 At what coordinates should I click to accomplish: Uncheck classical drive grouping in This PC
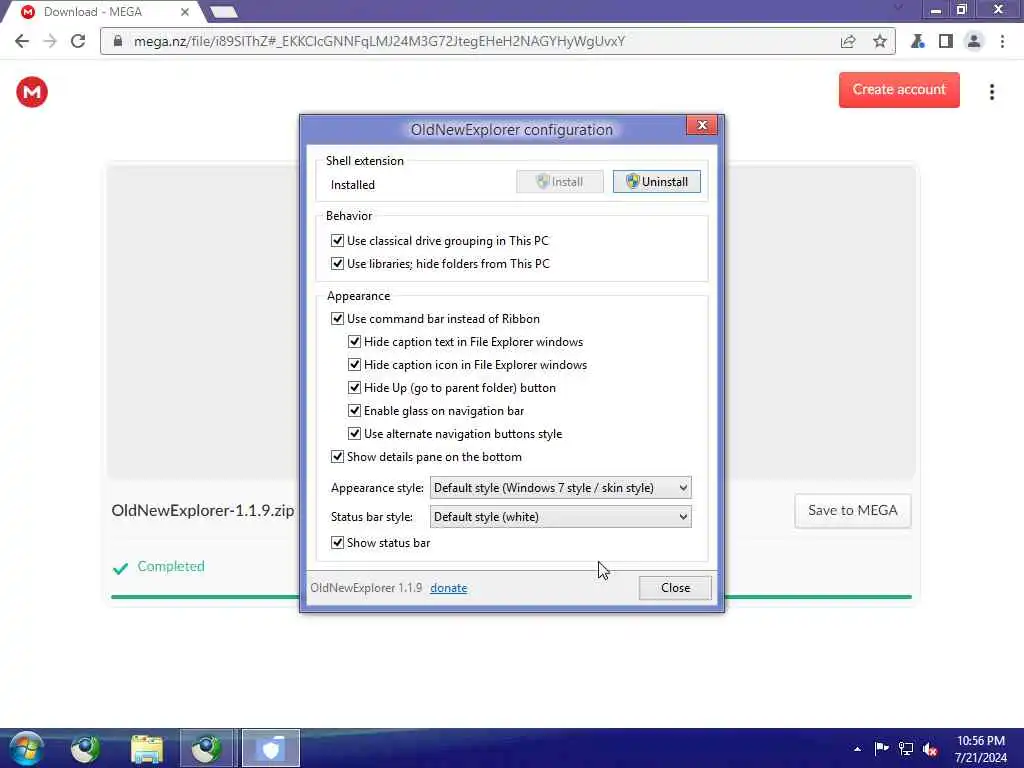[x=337, y=241]
